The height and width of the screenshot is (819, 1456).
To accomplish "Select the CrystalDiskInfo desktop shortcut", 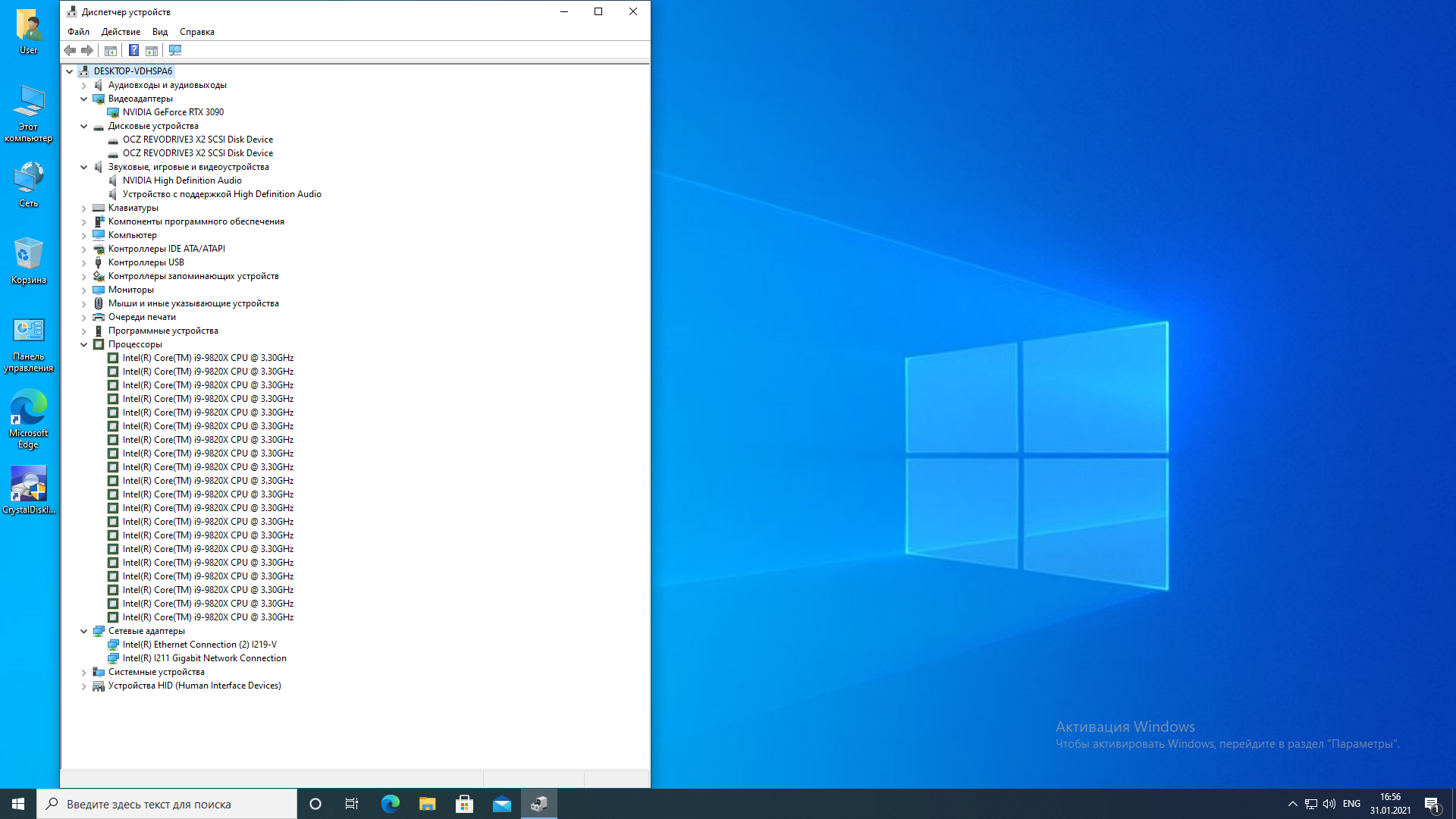I will coord(29,491).
